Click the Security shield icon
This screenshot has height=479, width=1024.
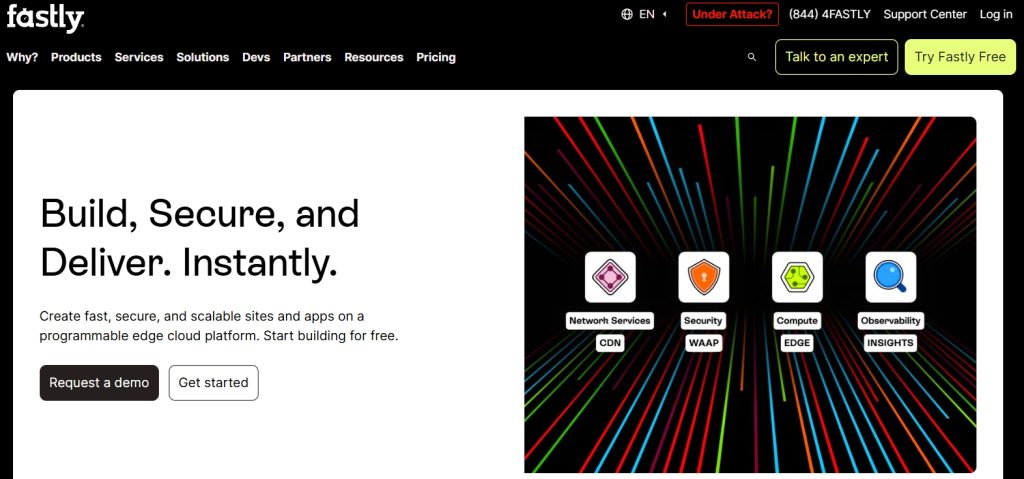click(x=703, y=277)
